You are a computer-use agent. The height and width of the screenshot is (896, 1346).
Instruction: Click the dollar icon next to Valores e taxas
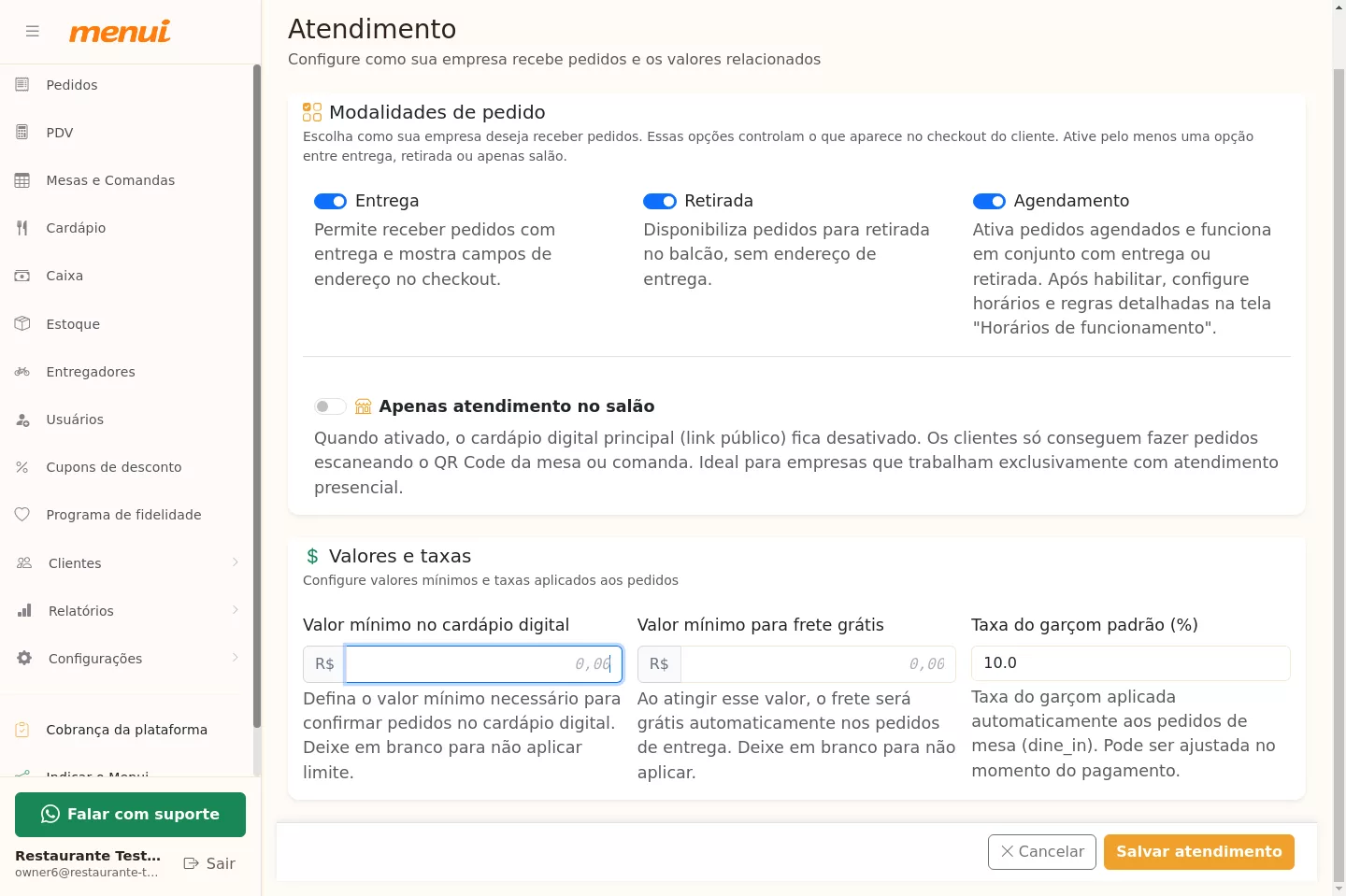coord(312,556)
